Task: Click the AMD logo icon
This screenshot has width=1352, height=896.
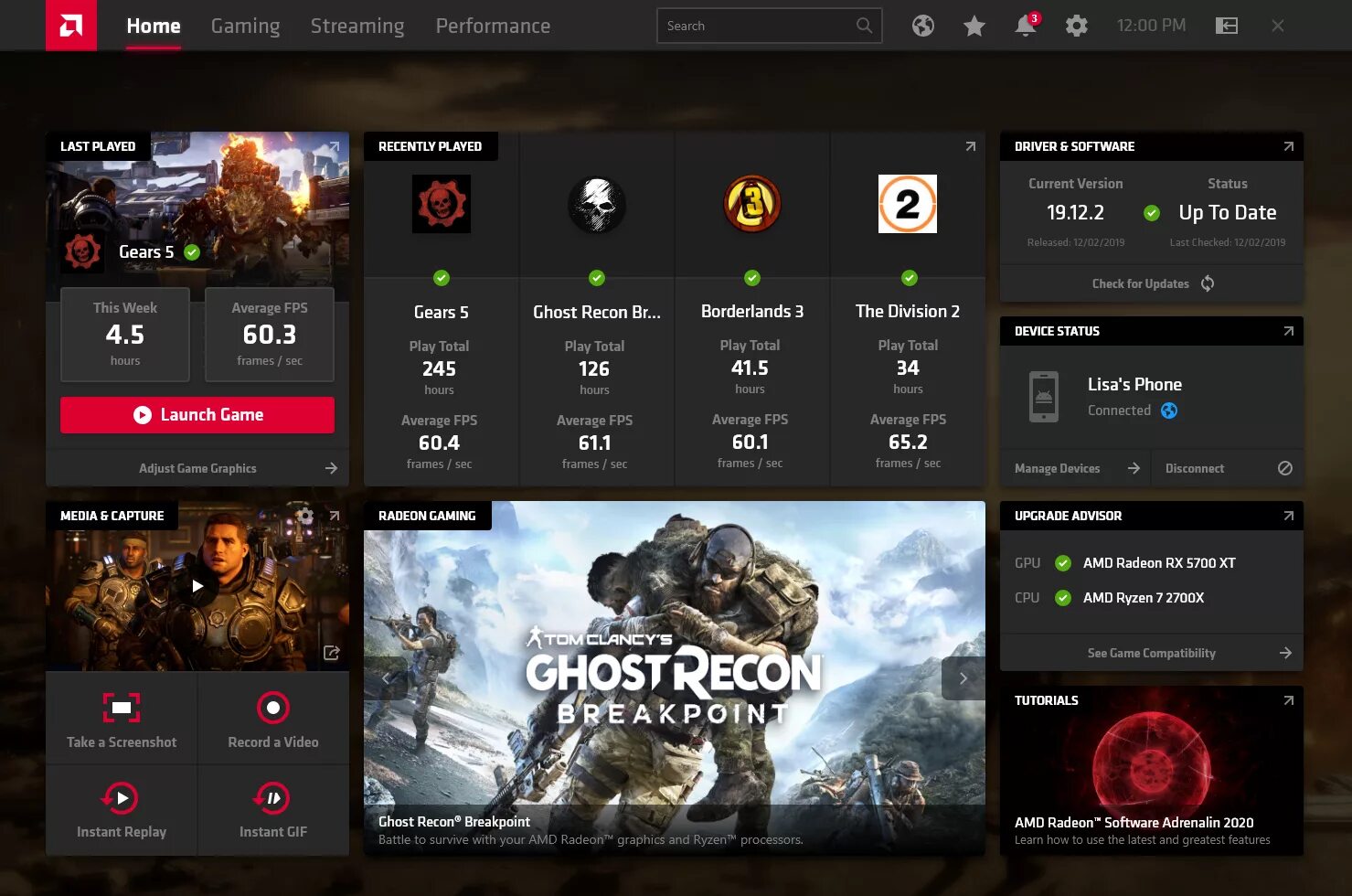Action: (71, 26)
